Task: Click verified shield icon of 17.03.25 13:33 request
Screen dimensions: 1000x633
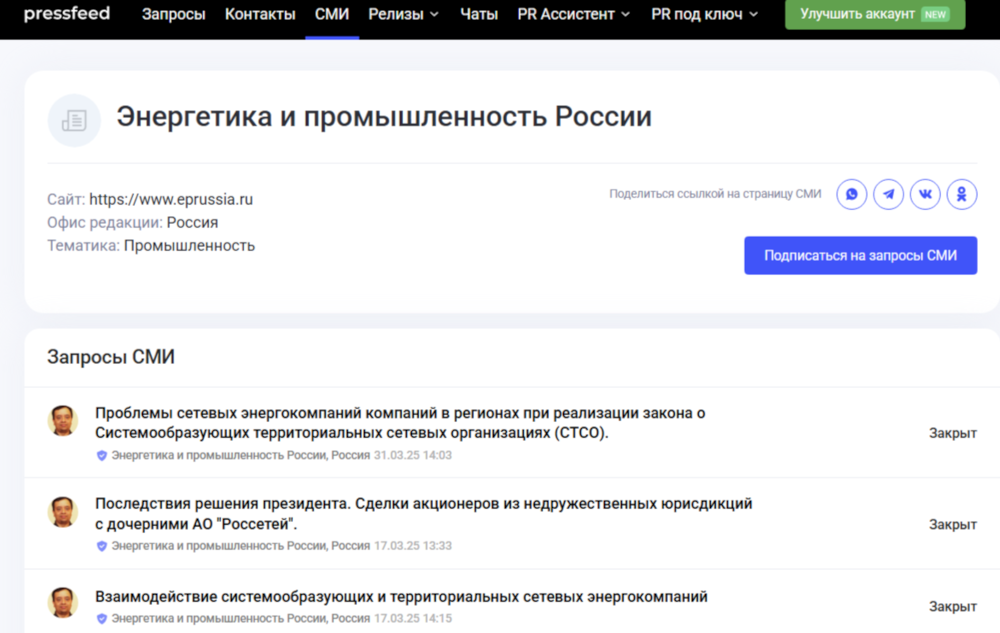Action: pos(101,546)
